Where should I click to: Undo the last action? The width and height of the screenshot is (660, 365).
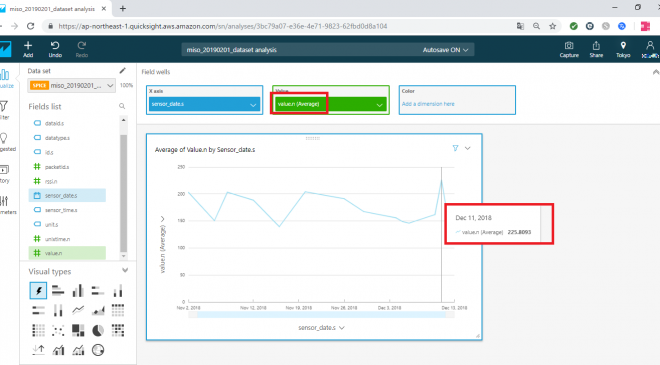pyautogui.click(x=55, y=49)
